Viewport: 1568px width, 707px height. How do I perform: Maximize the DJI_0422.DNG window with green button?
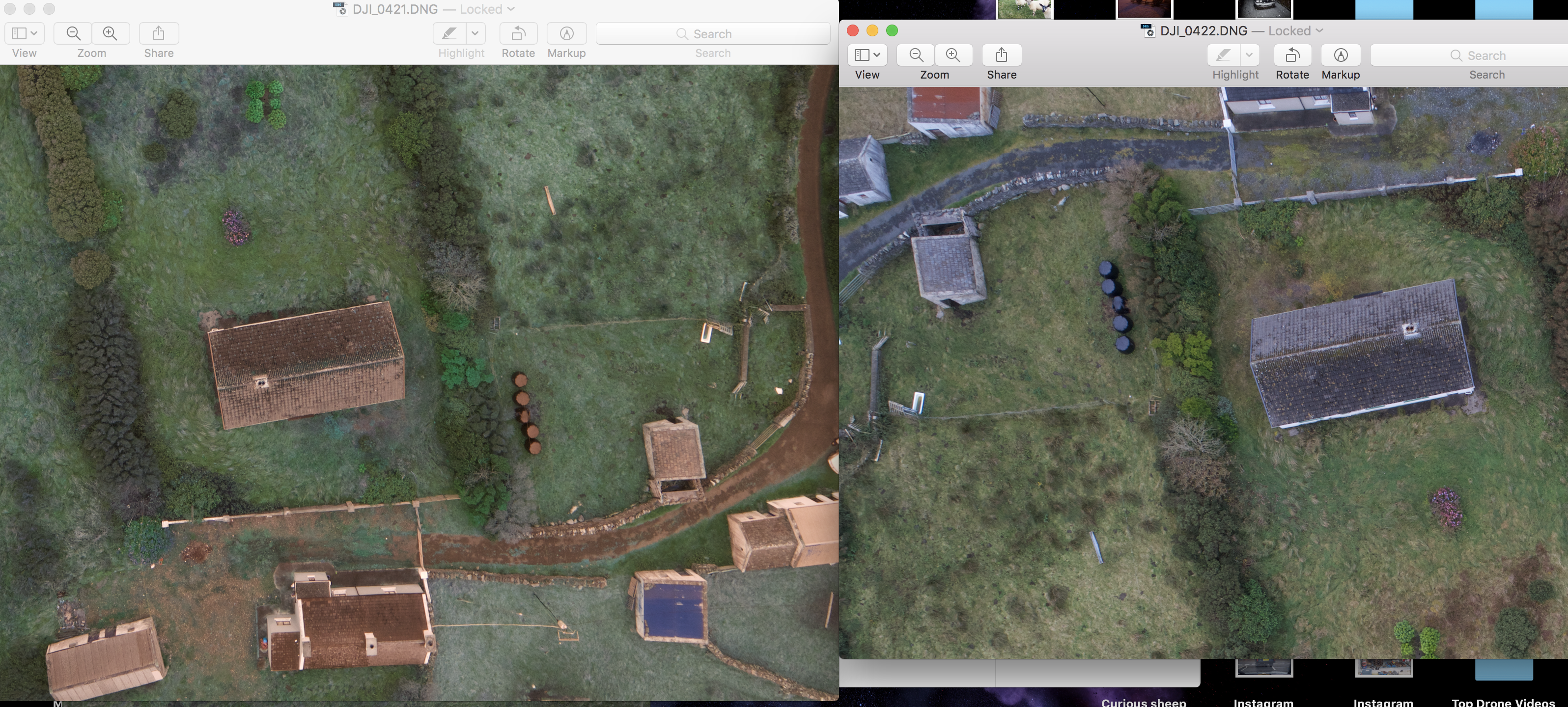(892, 30)
